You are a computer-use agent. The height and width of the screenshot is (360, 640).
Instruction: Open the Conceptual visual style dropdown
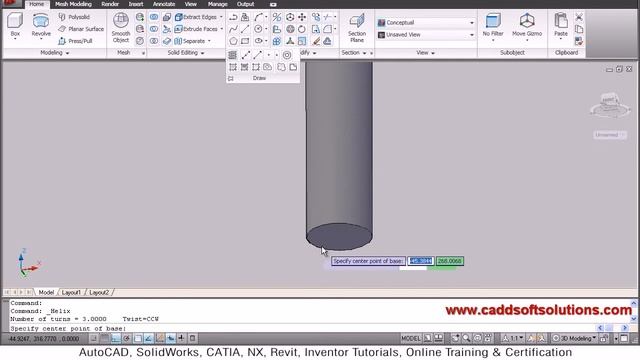coord(426,22)
